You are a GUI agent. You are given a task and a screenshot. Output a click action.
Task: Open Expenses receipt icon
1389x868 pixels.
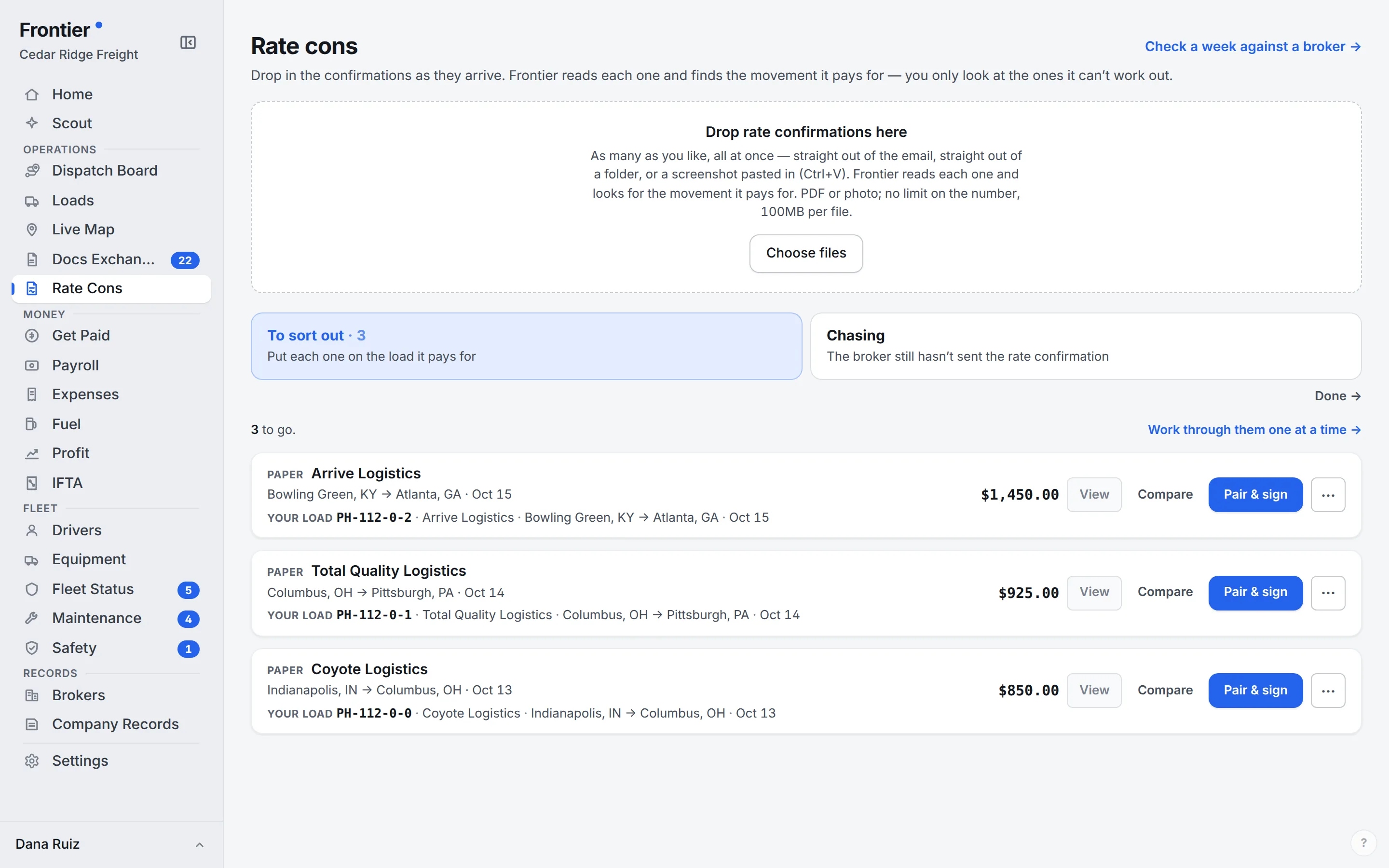(32, 394)
